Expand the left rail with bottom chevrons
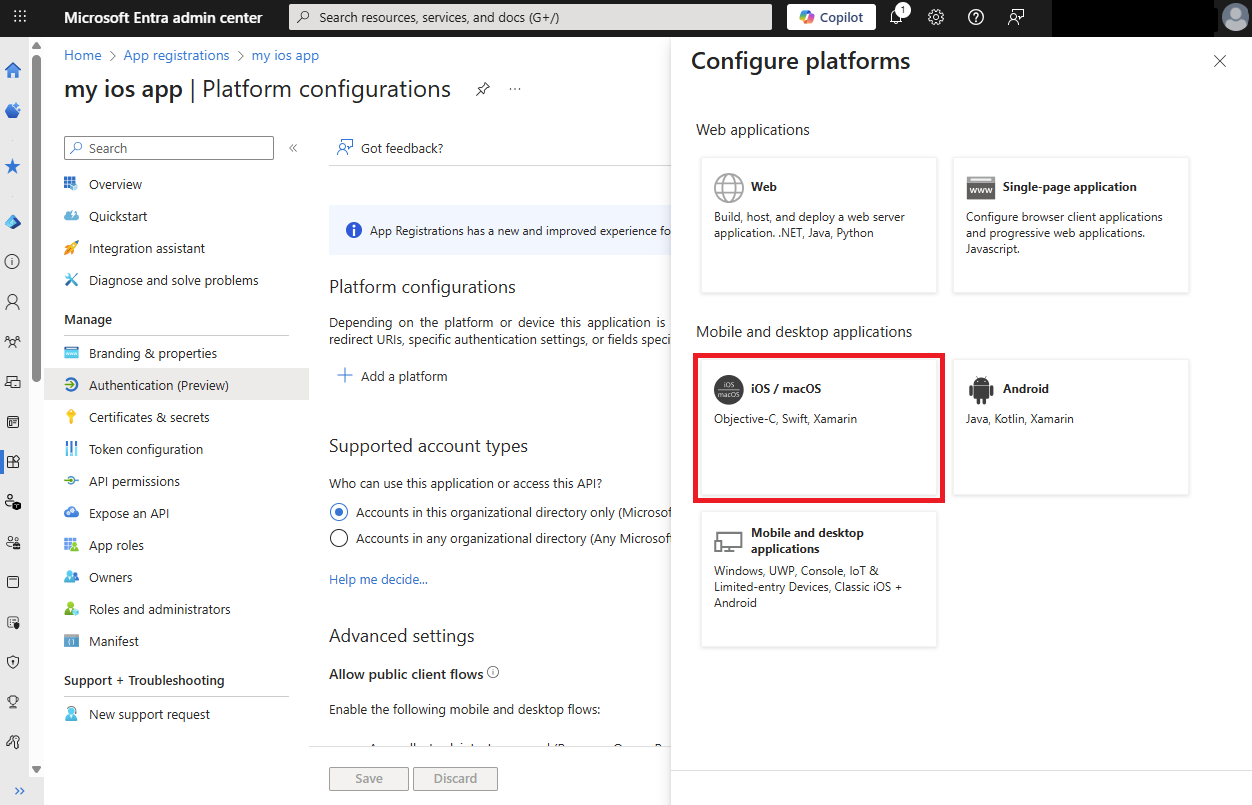The width and height of the screenshot is (1252, 805). pyautogui.click(x=19, y=791)
